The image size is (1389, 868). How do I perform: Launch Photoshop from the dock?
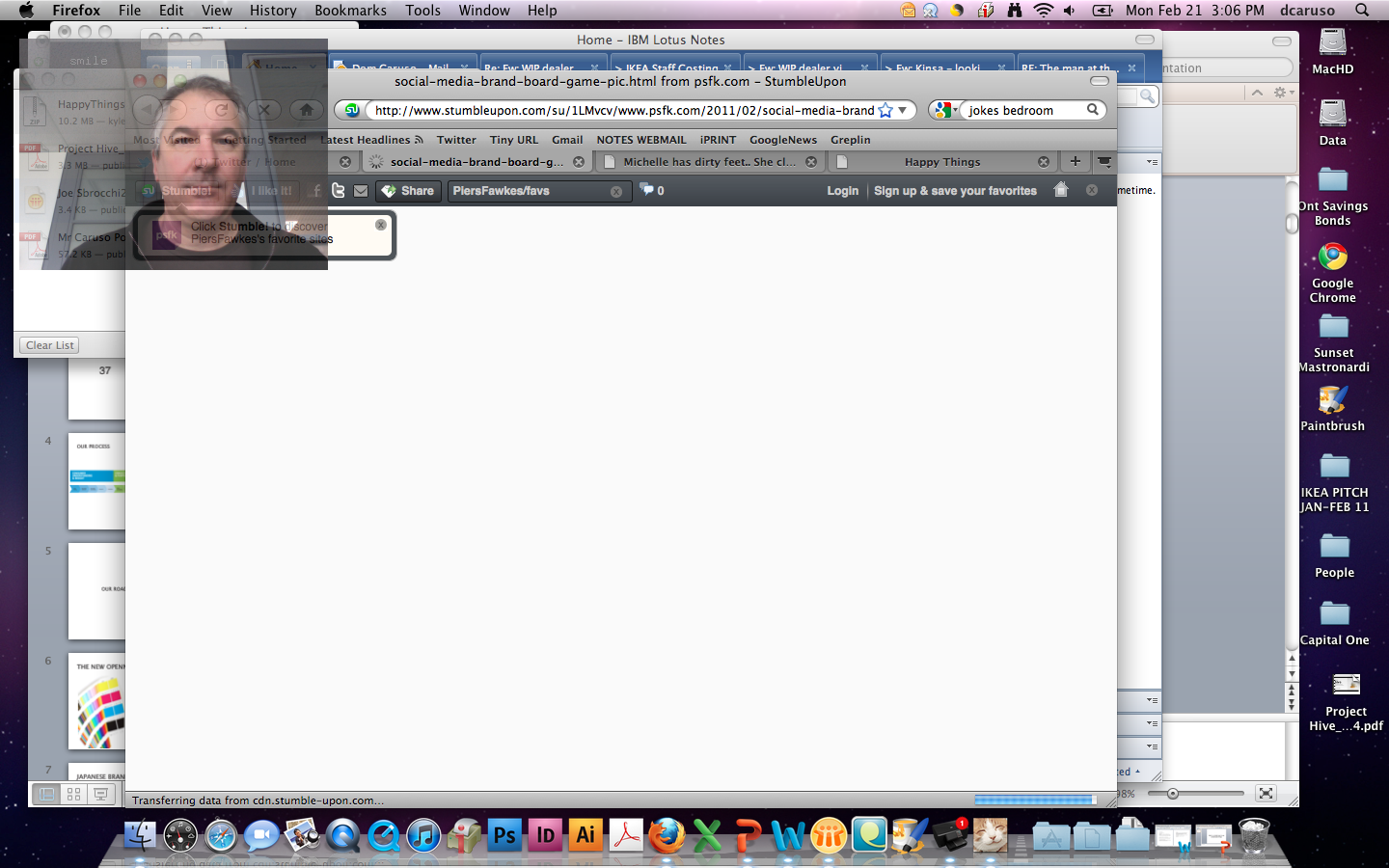point(504,835)
